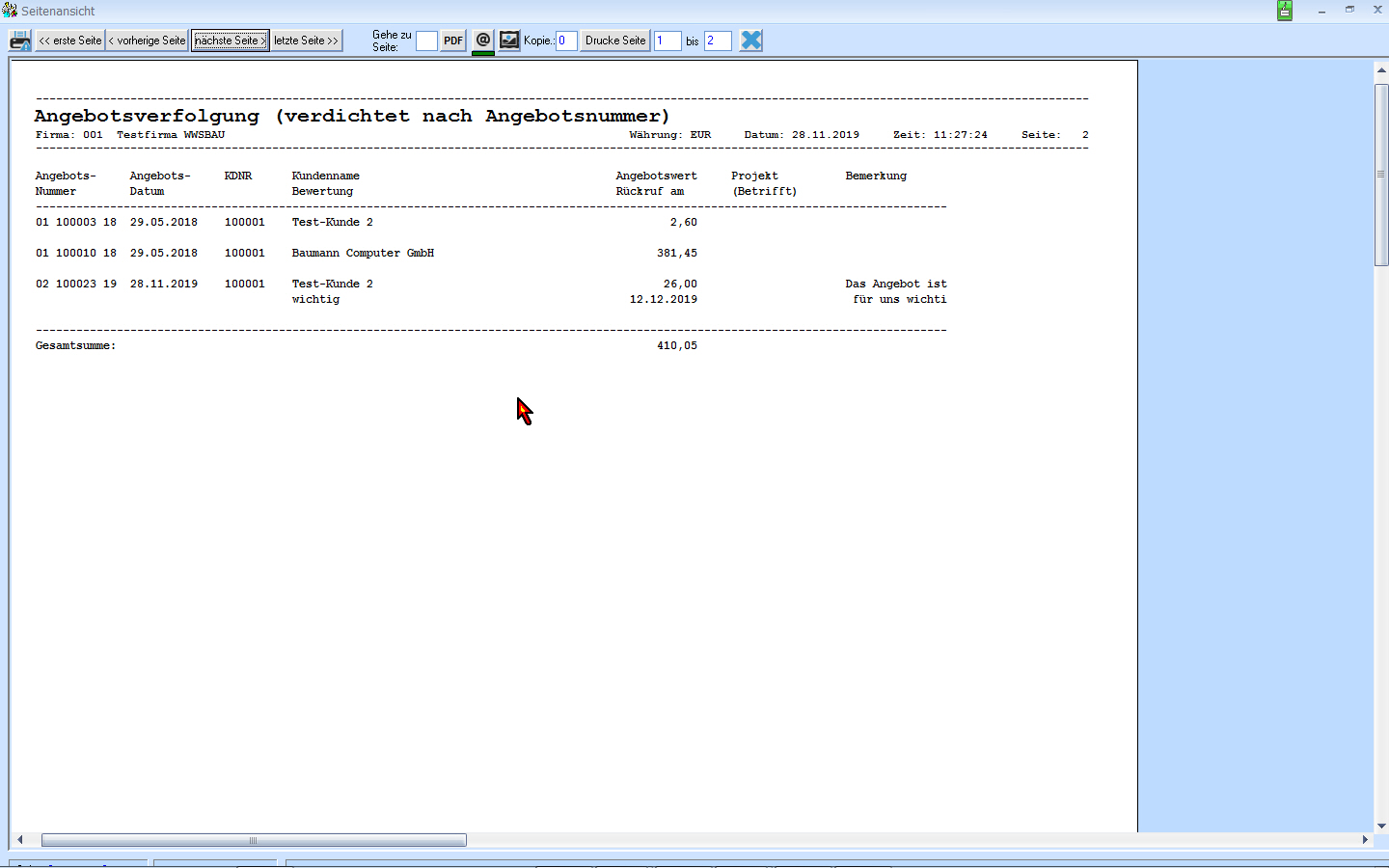
Task: Click customer name 'Baumann Computer GmbH'
Action: click(363, 253)
